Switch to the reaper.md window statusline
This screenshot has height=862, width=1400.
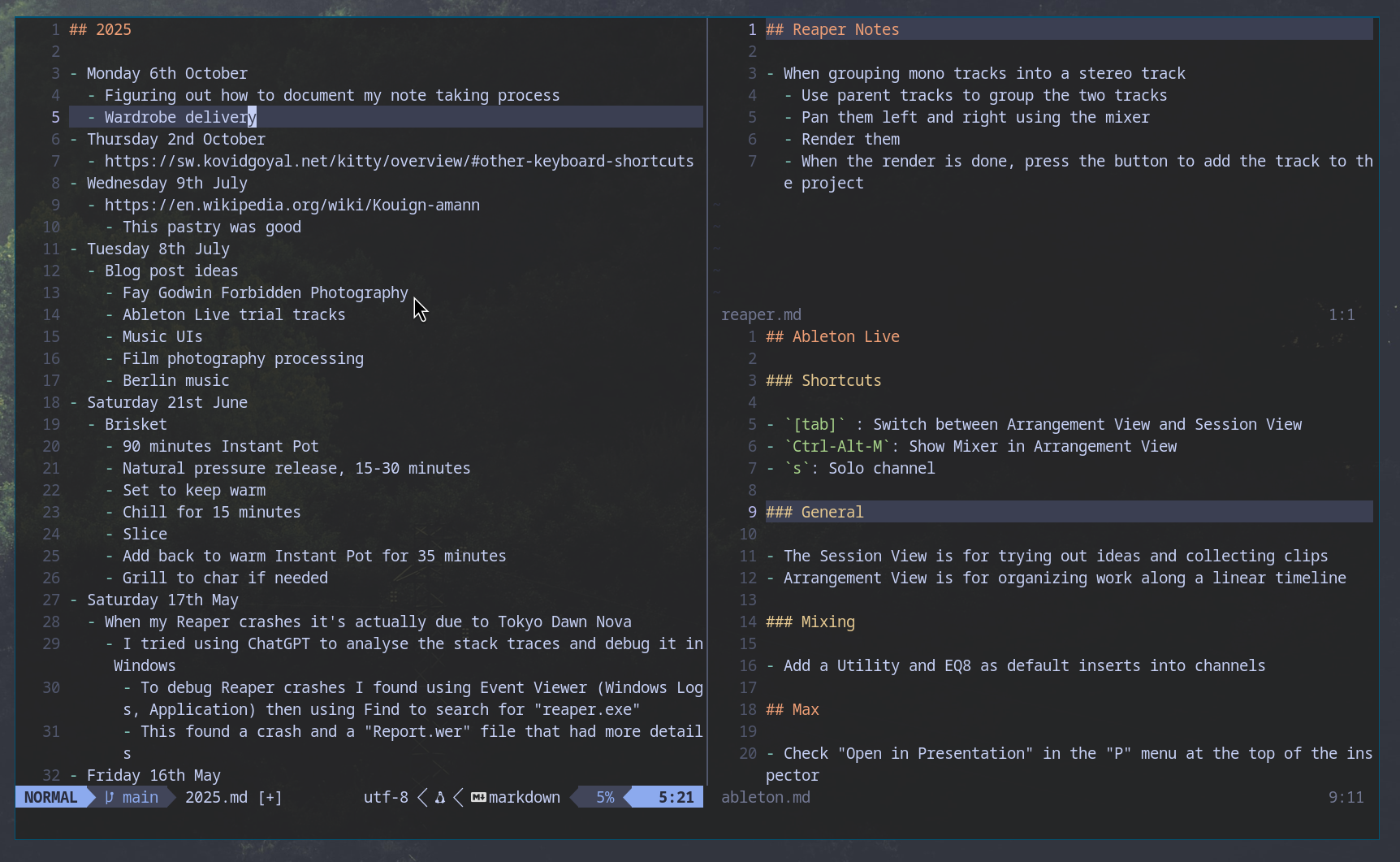point(761,315)
